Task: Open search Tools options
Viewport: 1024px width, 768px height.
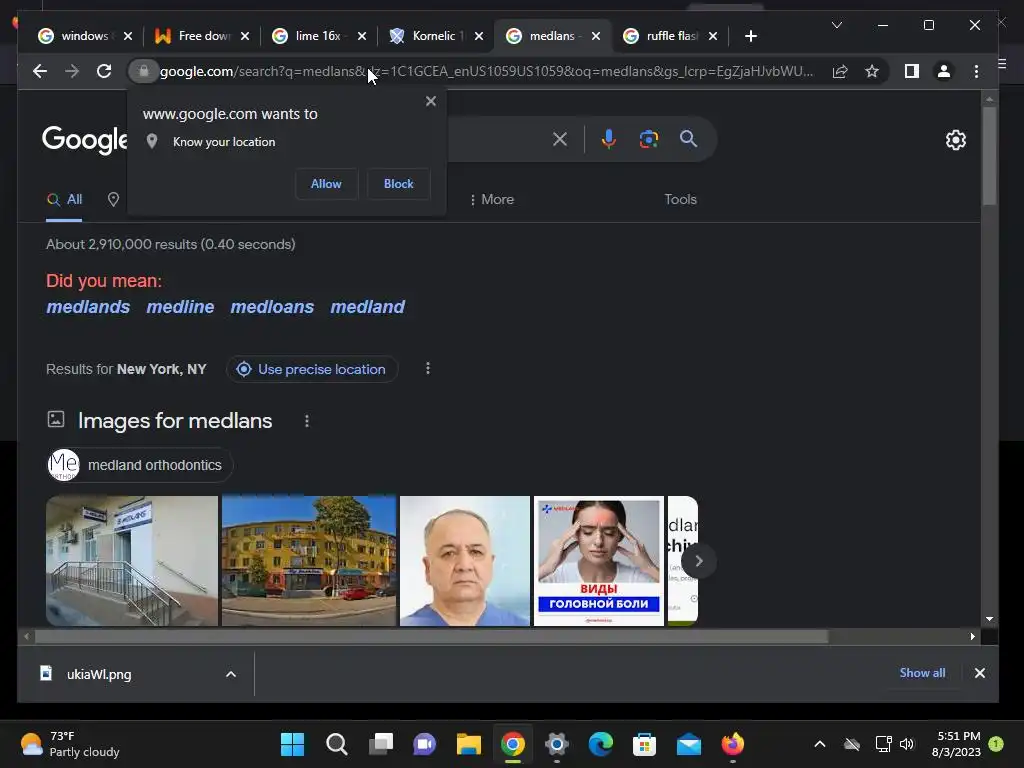Action: (680, 200)
